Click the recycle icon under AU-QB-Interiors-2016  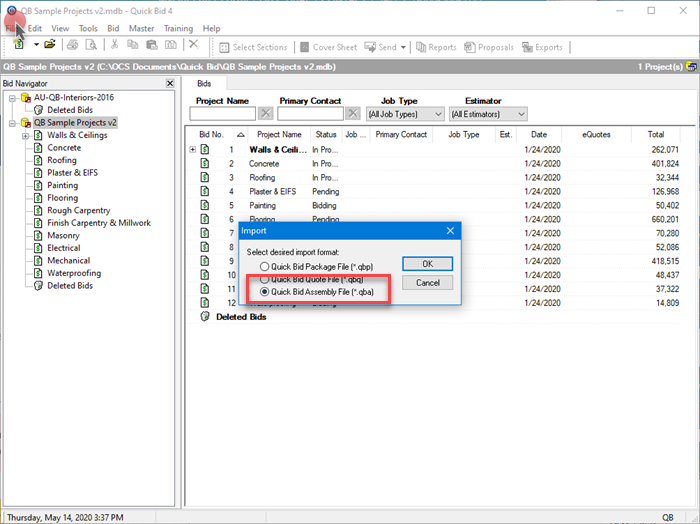[39, 110]
